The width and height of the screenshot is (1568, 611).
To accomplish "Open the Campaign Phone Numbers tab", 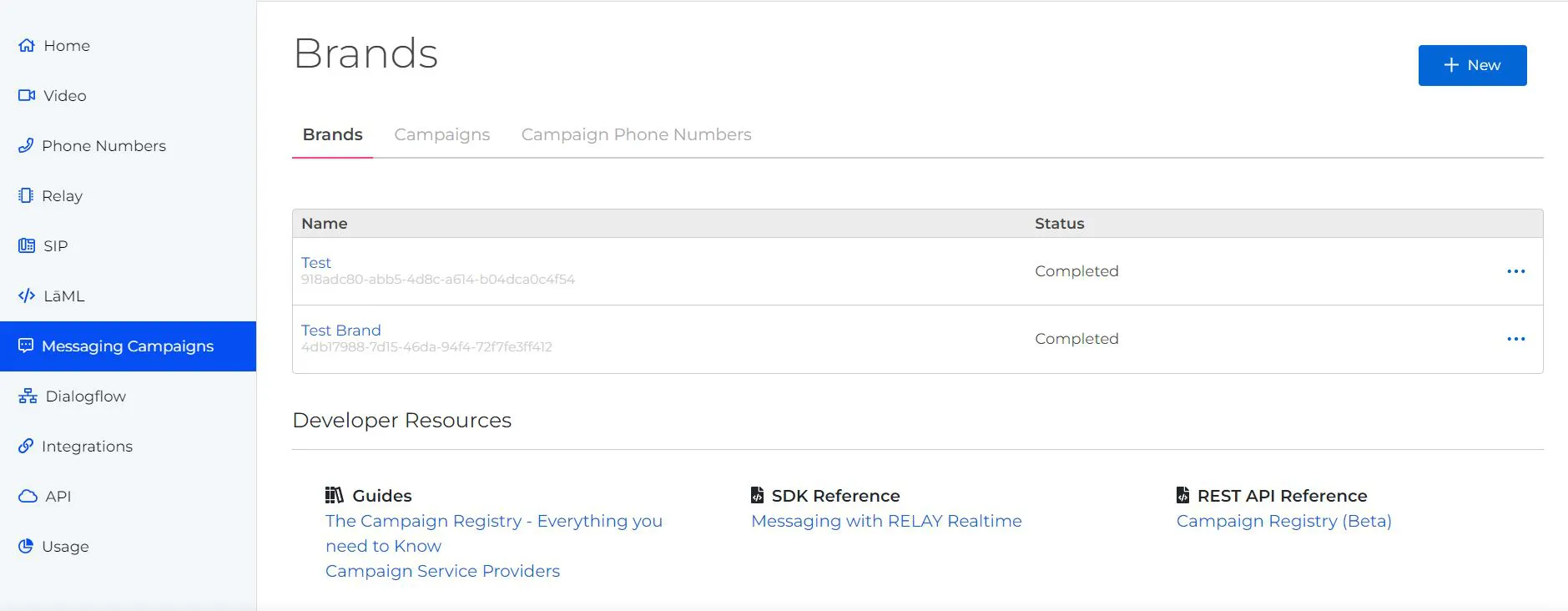I will coord(636,134).
